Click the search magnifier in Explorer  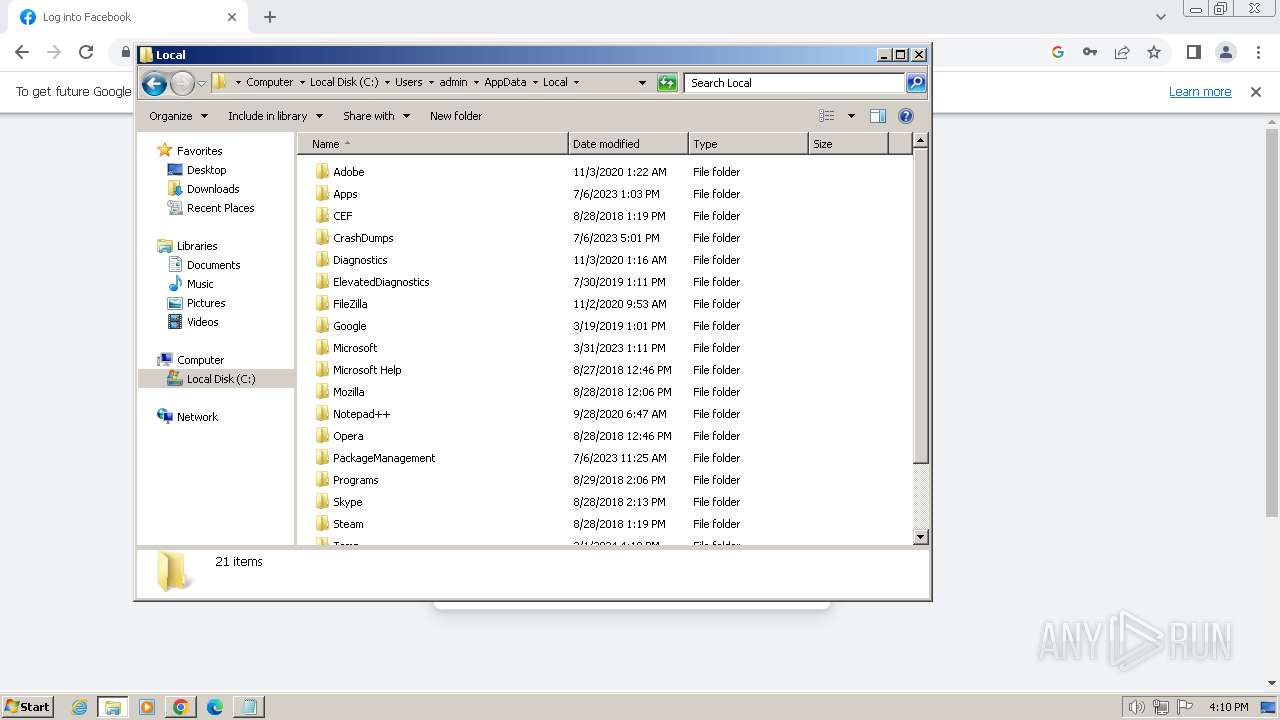point(916,83)
